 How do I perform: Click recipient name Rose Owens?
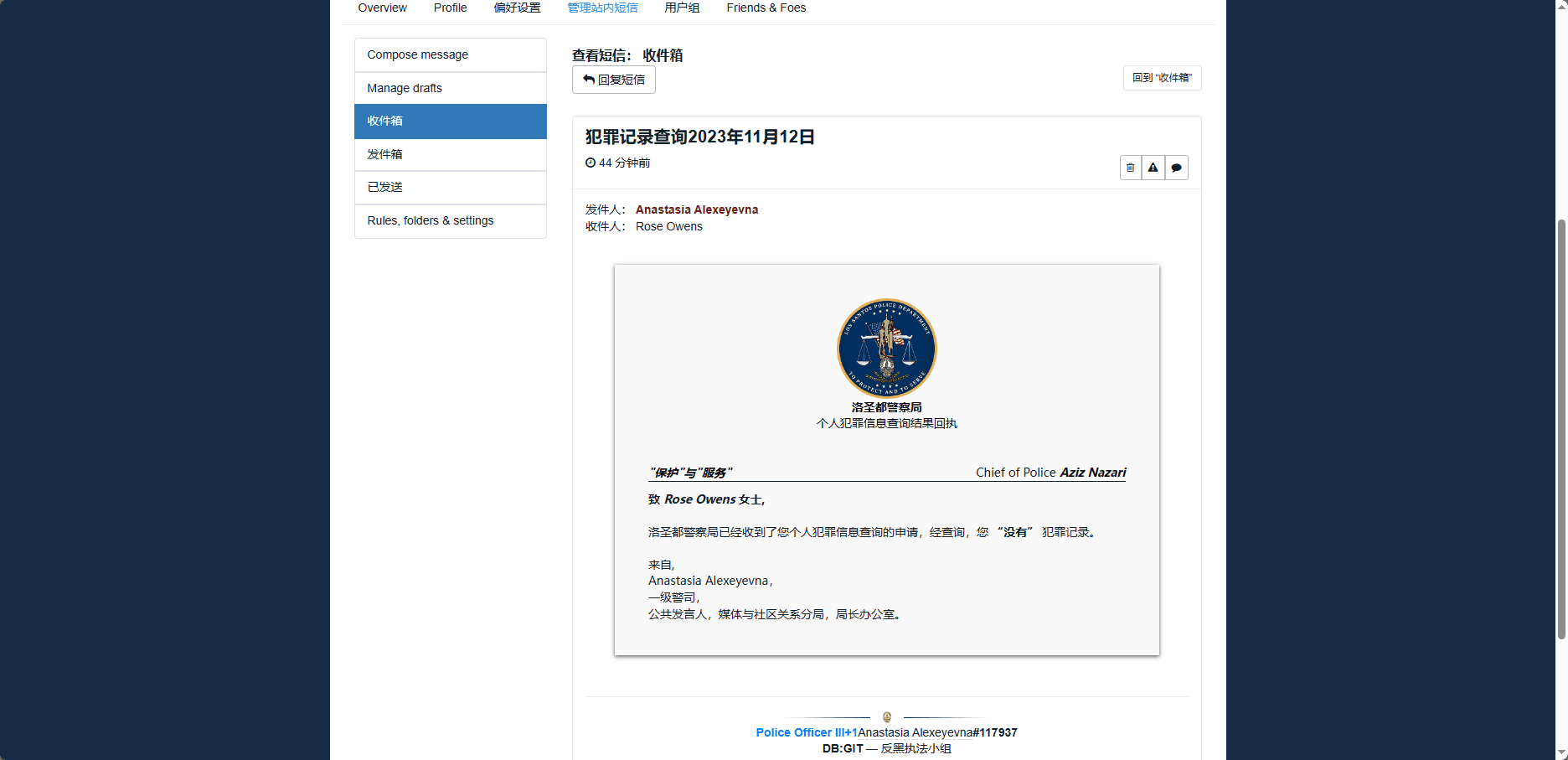(x=669, y=226)
